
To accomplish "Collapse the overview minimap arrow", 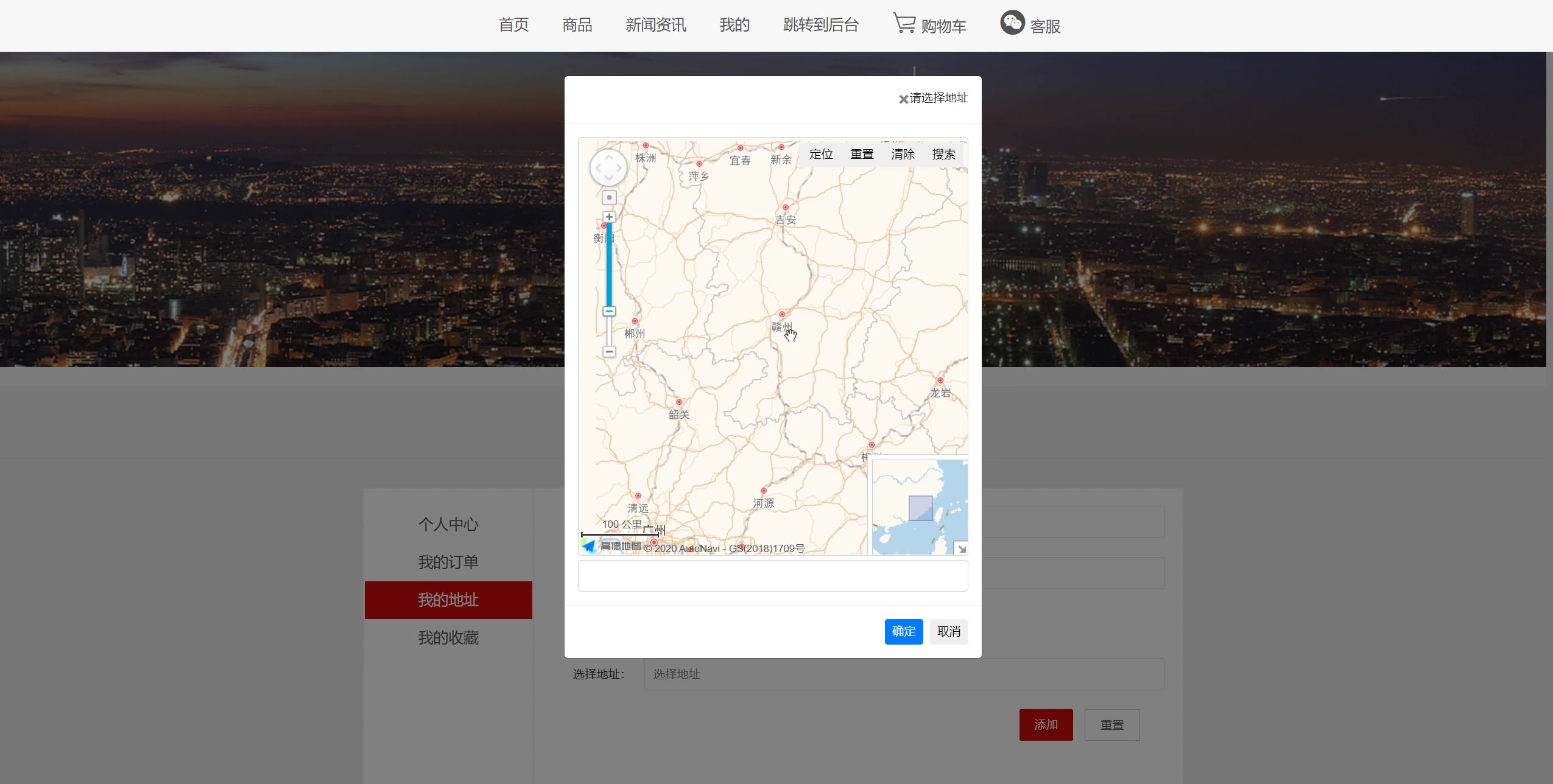I will pyautogui.click(x=961, y=548).
